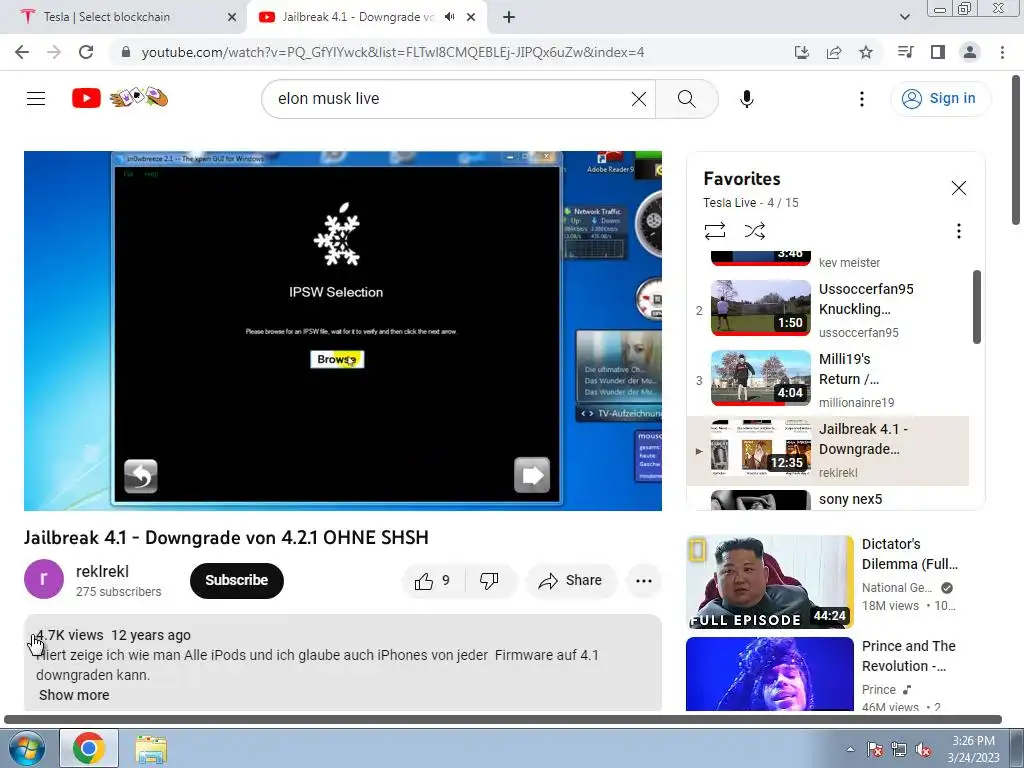
Task: Run search with magnifier button
Action: 686,99
